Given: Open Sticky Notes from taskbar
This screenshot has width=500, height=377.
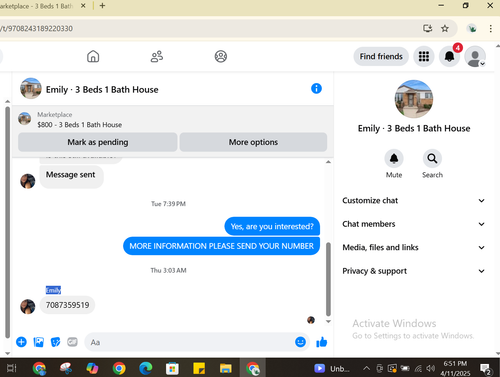Looking at the screenshot, I should (x=199, y=368).
